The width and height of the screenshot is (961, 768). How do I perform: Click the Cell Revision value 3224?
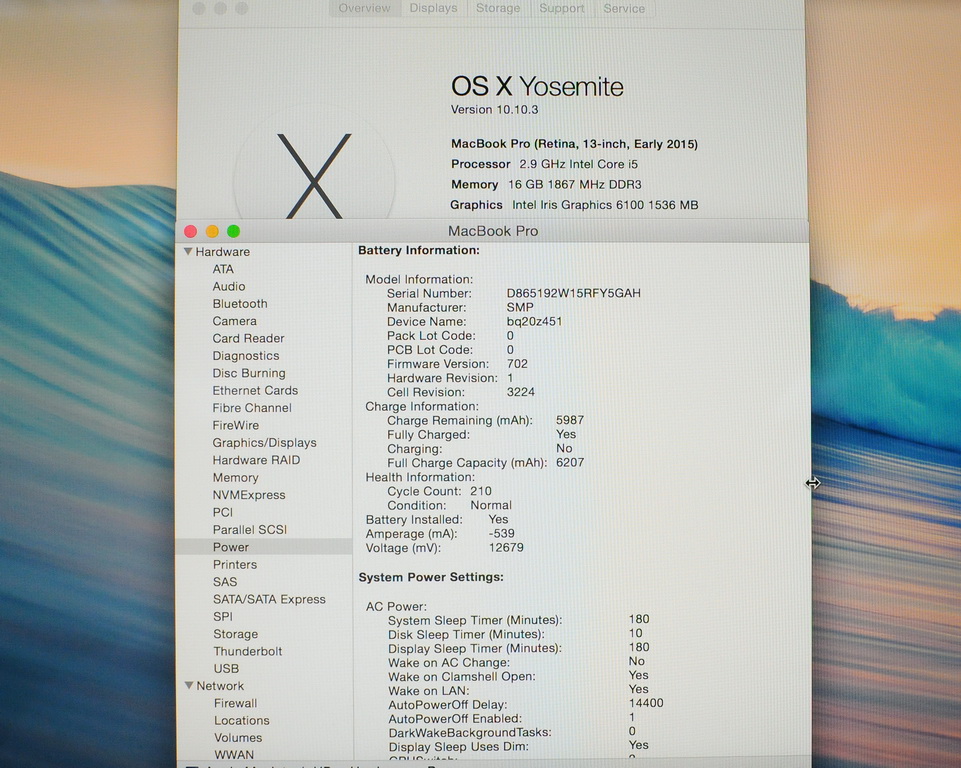(520, 392)
